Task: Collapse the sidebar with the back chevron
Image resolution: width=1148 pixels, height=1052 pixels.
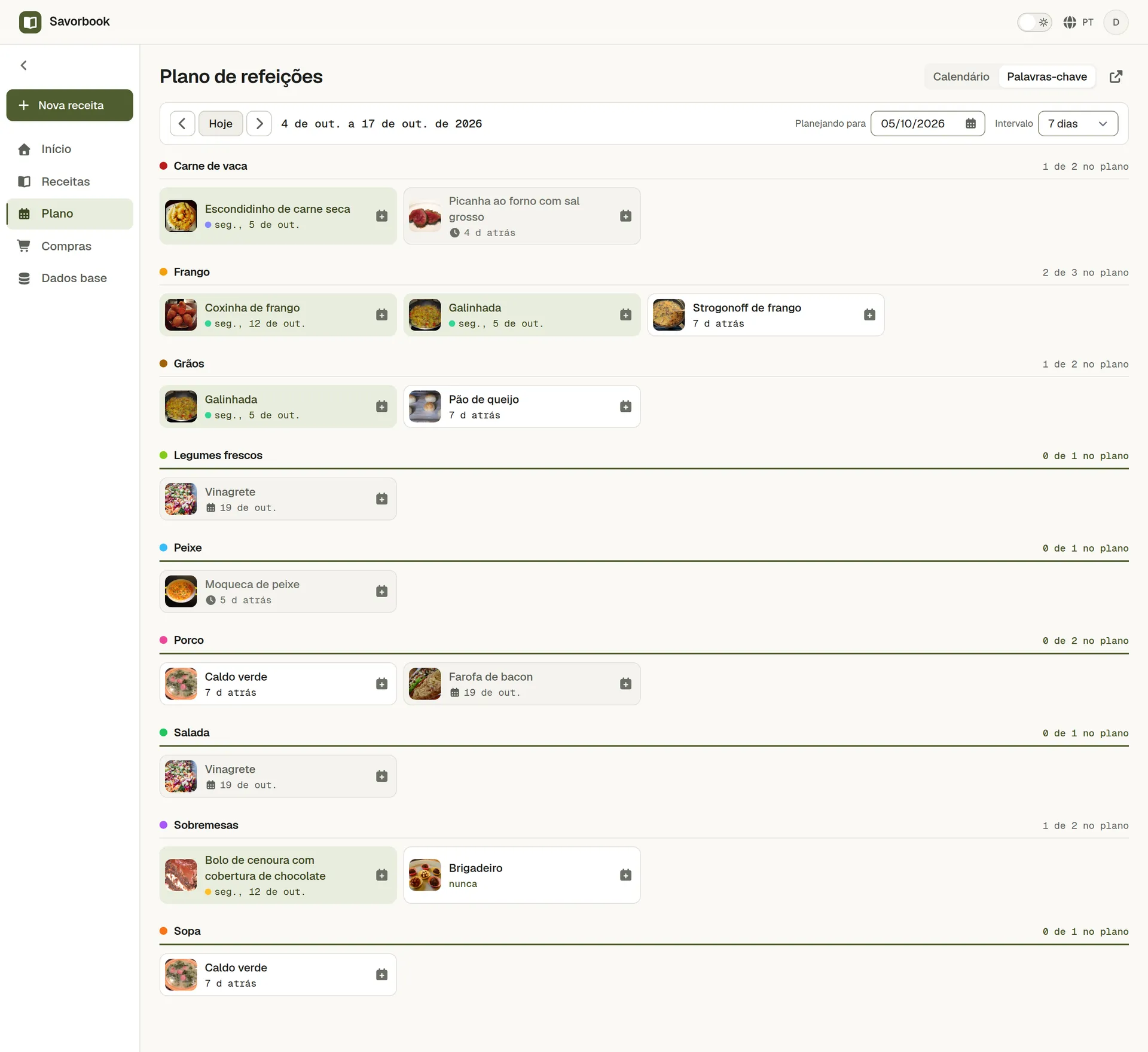Action: [24, 65]
